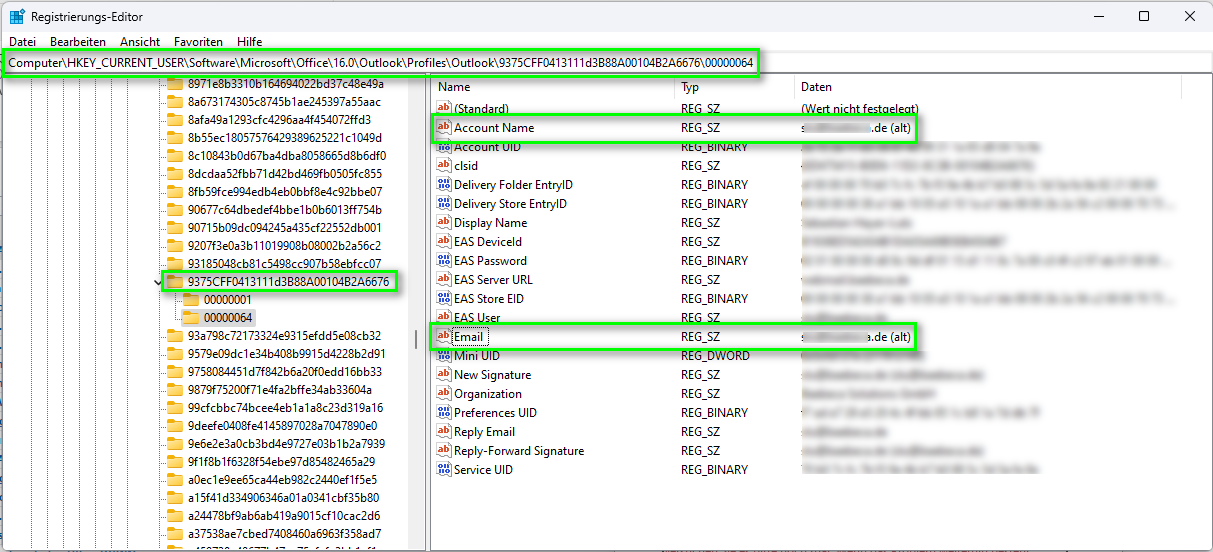This screenshot has width=1213, height=552.
Task: Select the Reply-Forward Signature value name
Action: coord(519,451)
